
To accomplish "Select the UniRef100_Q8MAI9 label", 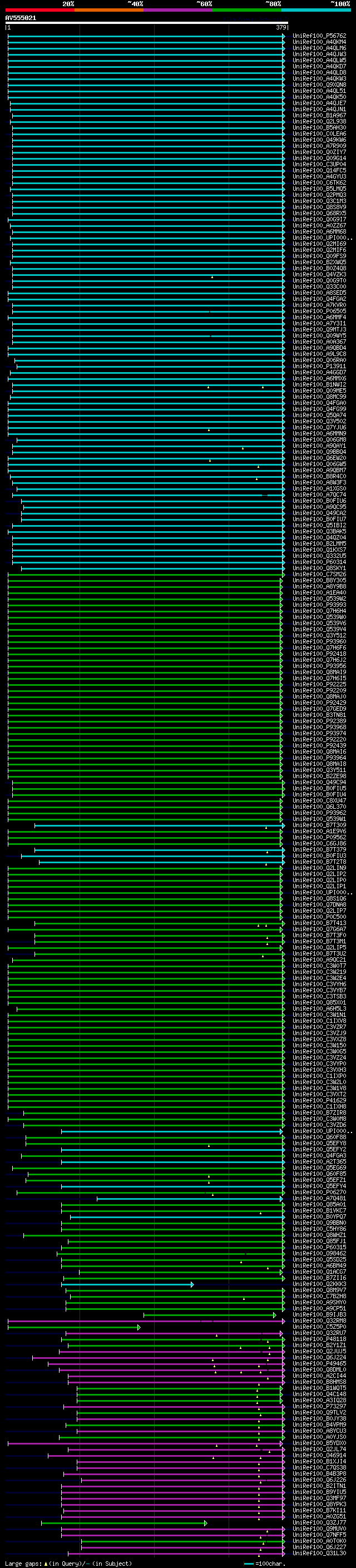I will point(319,672).
